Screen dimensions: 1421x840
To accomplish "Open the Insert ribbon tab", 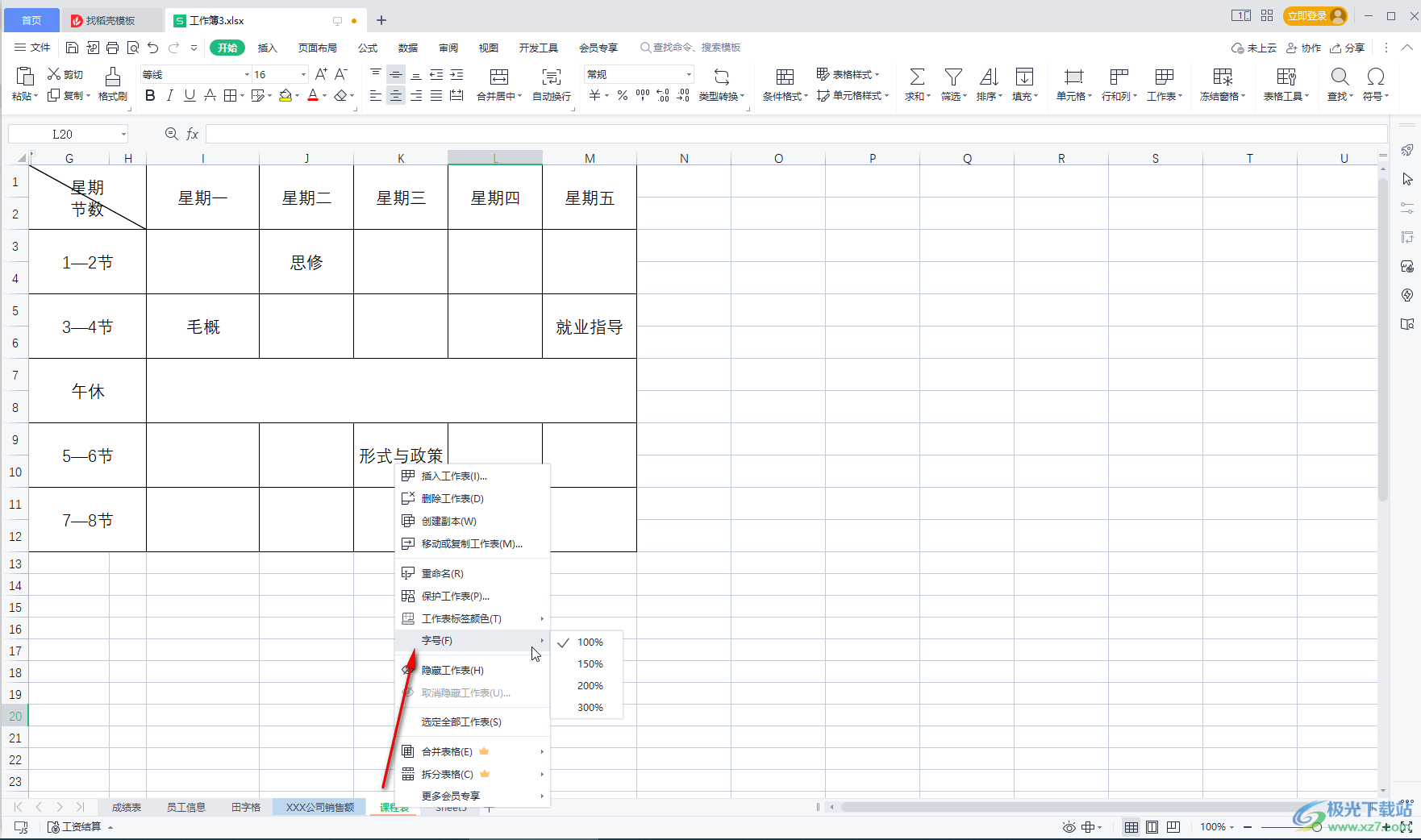I will click(267, 48).
